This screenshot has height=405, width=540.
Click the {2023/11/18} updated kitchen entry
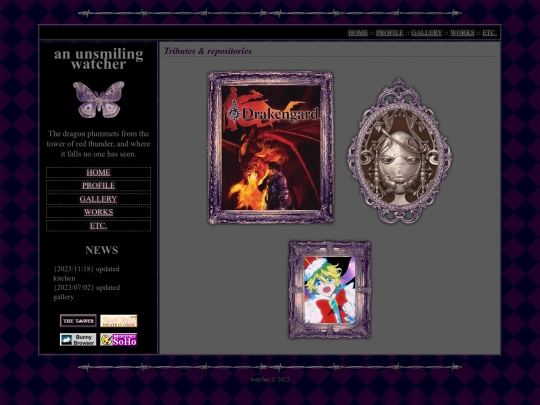[x=86, y=273]
